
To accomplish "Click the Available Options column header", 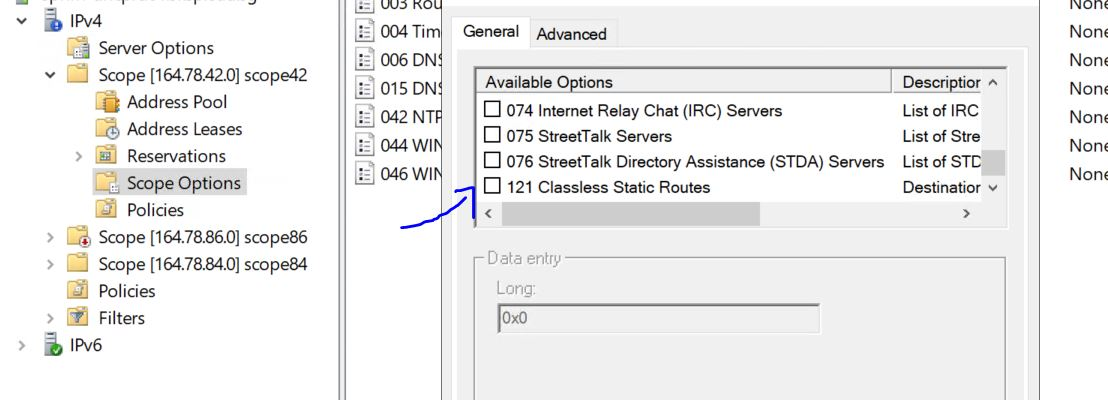I will 684,82.
